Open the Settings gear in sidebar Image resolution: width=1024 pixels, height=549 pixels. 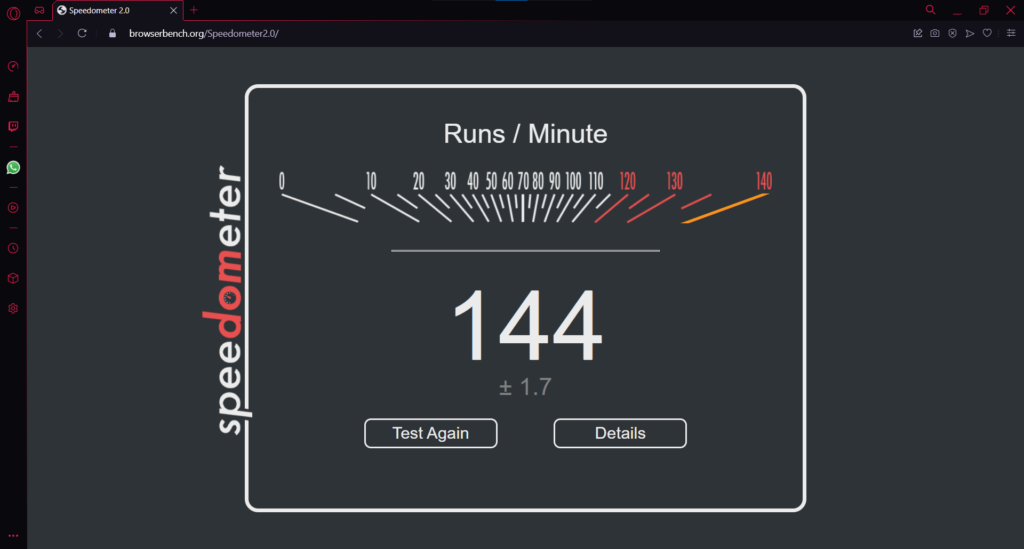coord(13,308)
